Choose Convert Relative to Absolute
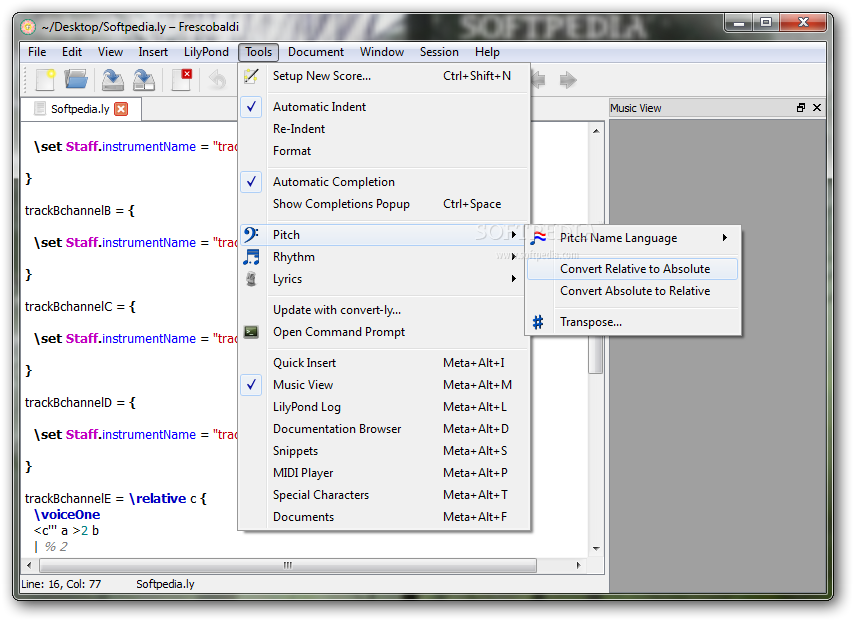The image size is (854, 621). click(x=633, y=269)
